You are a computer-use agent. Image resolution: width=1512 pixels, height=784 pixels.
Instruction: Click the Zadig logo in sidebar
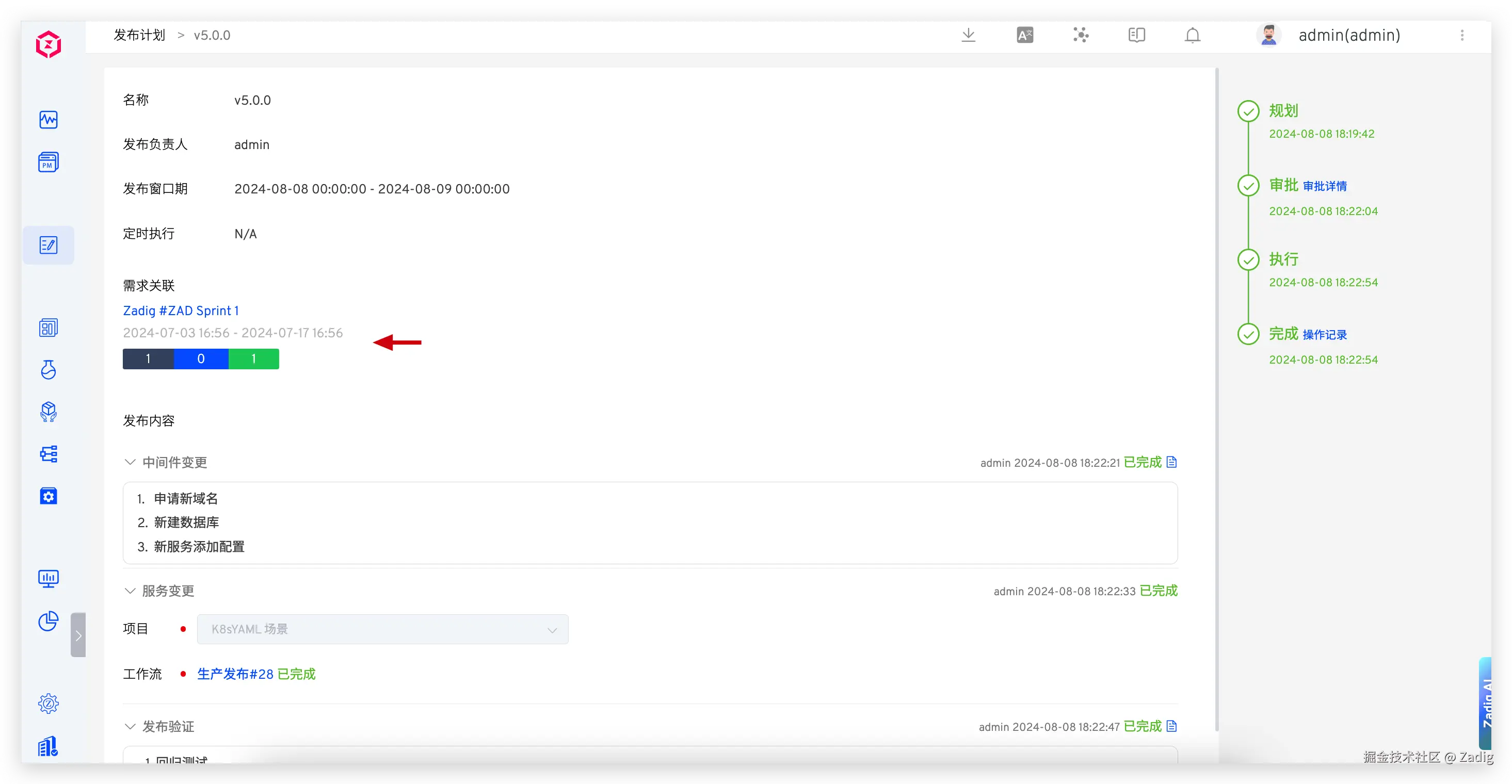(x=48, y=44)
